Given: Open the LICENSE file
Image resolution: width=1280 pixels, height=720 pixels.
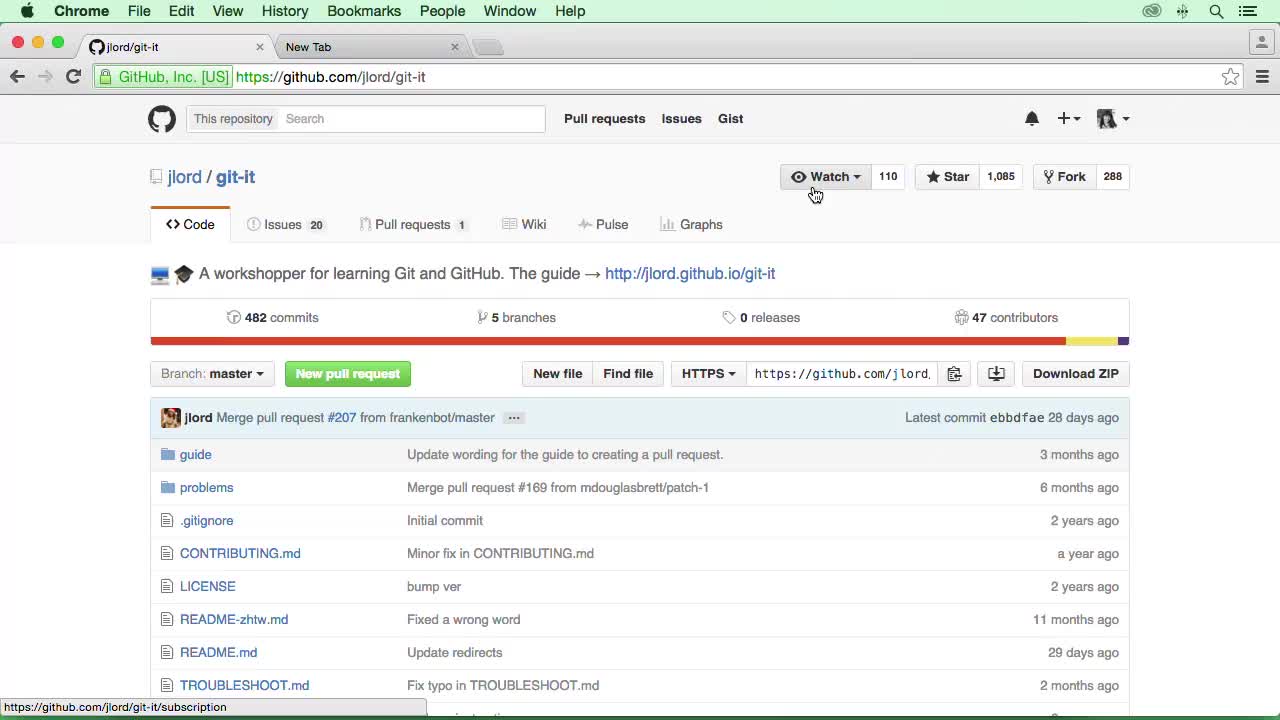Looking at the screenshot, I should point(208,587).
